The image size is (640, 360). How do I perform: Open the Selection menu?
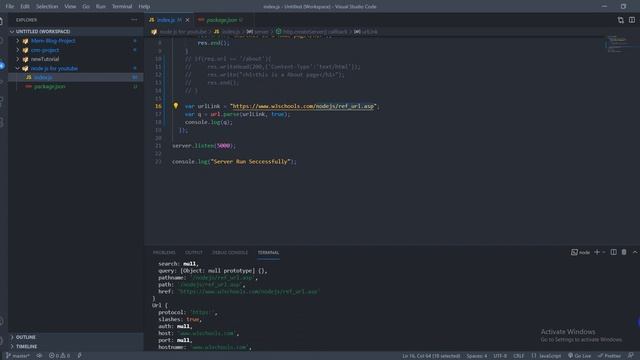(47, 7)
